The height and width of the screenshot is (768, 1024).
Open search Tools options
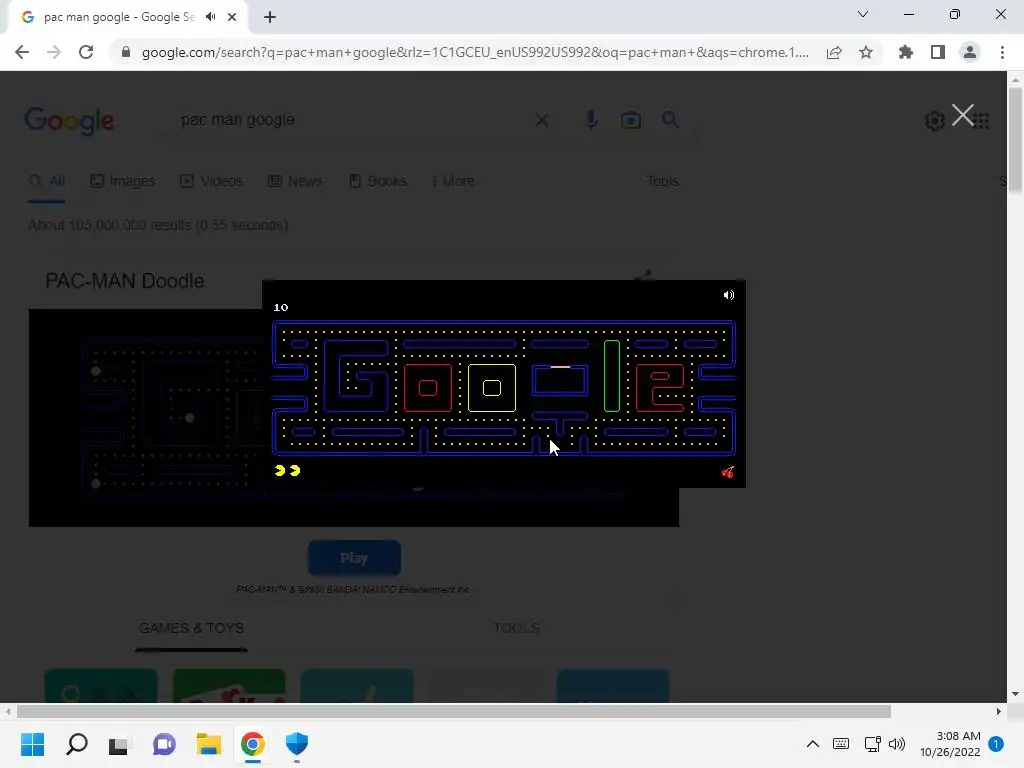pyautogui.click(x=662, y=181)
